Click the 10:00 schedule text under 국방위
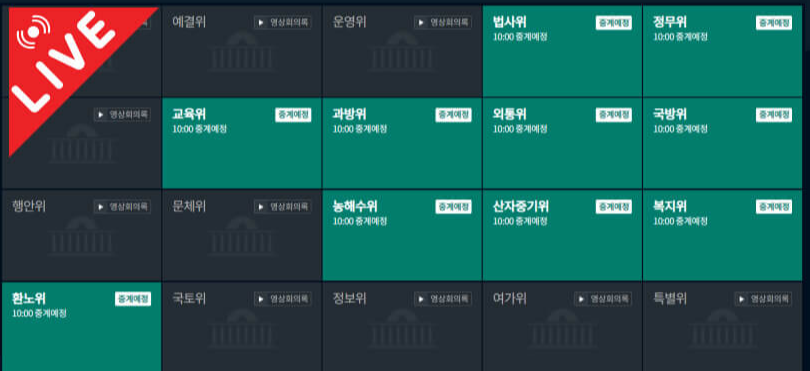Screen dimensions: 810x371 pos(680,129)
